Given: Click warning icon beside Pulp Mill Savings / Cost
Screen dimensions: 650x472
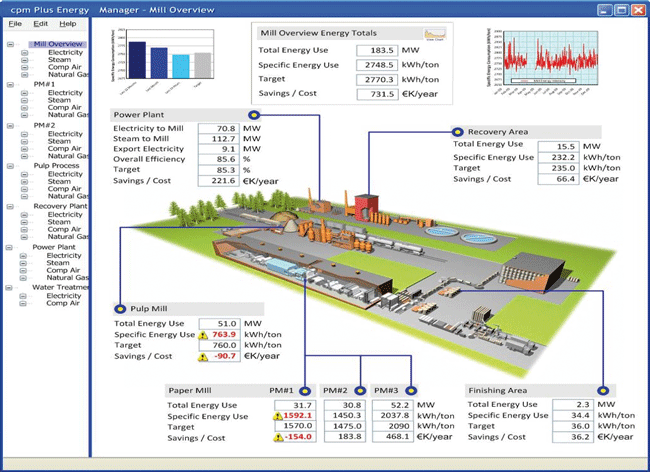Looking at the screenshot, I should coord(203,357).
